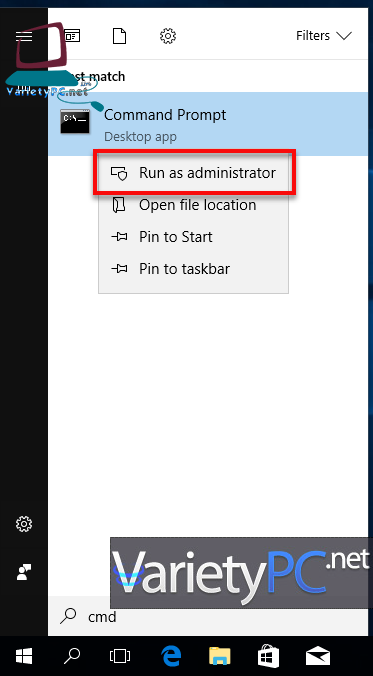Viewport: 373px width, 676px height.
Task: Open the hamburger menu in the sidebar
Action: pos(24,36)
